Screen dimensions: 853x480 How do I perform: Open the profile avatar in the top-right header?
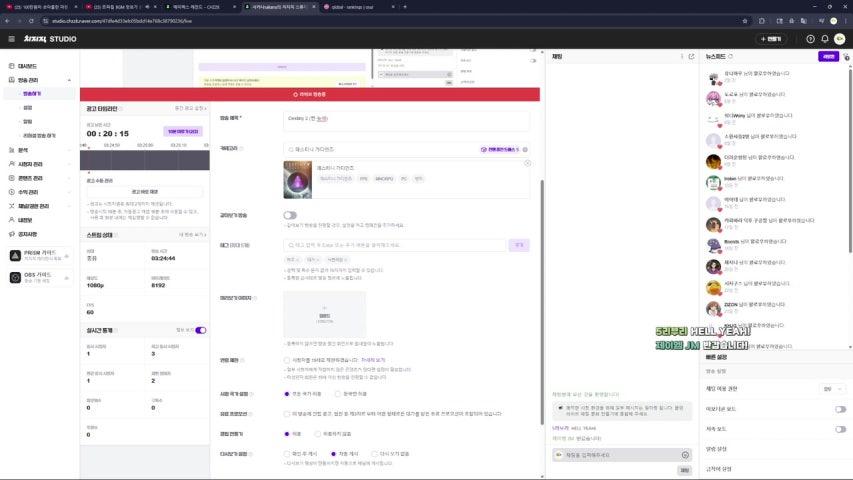pos(839,39)
